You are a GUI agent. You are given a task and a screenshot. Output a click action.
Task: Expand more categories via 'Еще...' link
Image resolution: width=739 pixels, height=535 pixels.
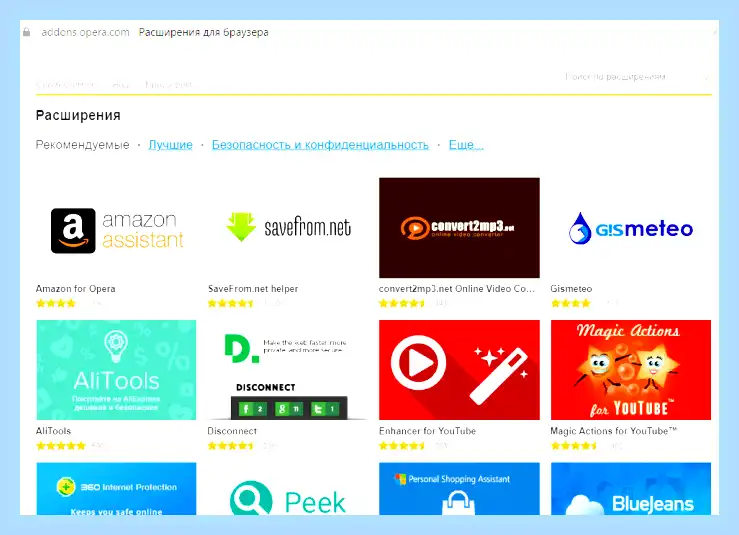[466, 145]
